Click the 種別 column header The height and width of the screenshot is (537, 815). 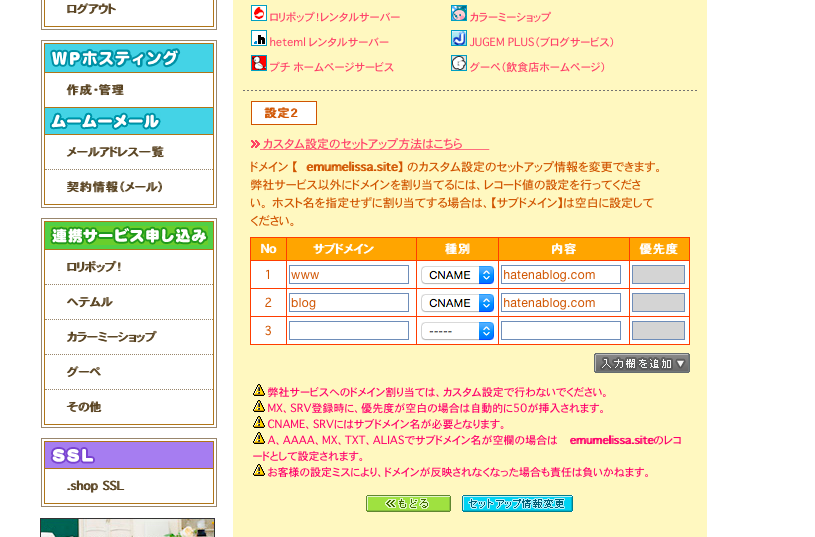[x=457, y=249]
